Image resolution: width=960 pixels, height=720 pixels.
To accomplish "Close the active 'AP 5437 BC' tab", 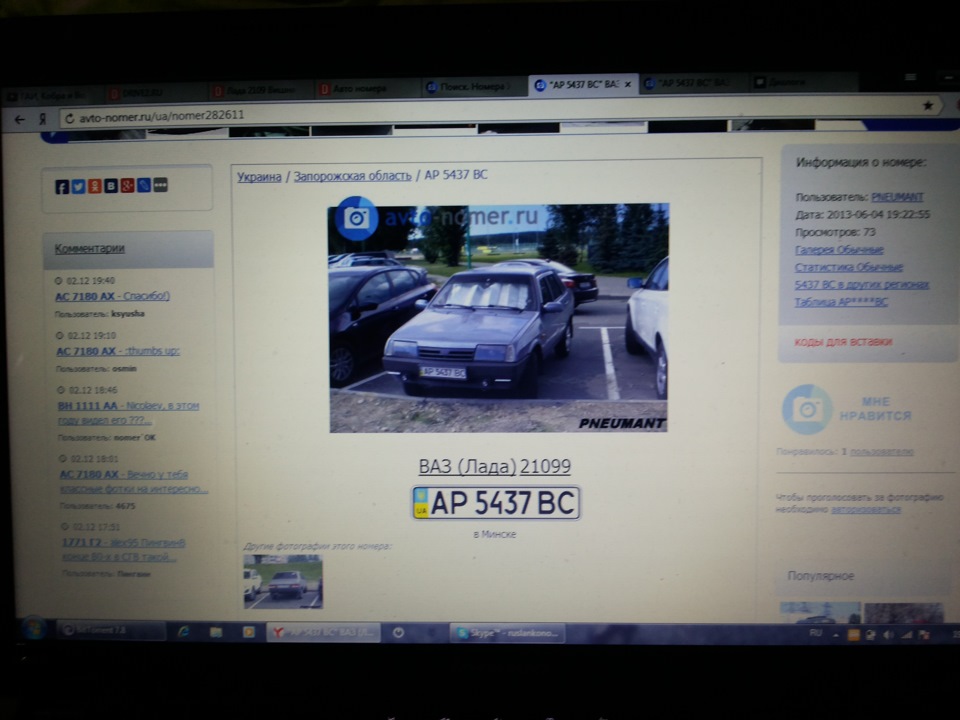I will click(x=628, y=84).
